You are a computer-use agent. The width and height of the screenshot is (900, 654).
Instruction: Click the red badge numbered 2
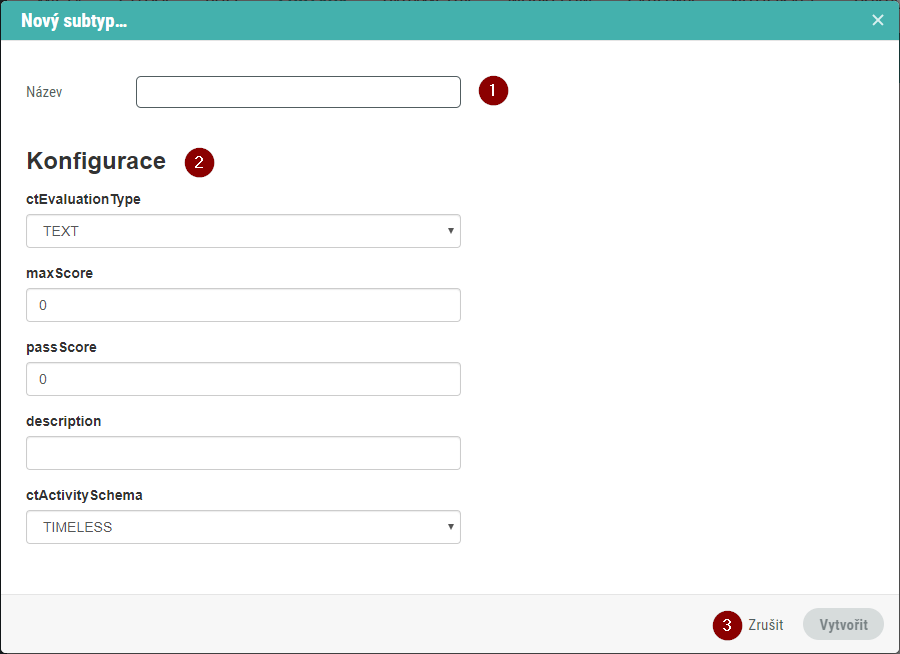click(199, 162)
